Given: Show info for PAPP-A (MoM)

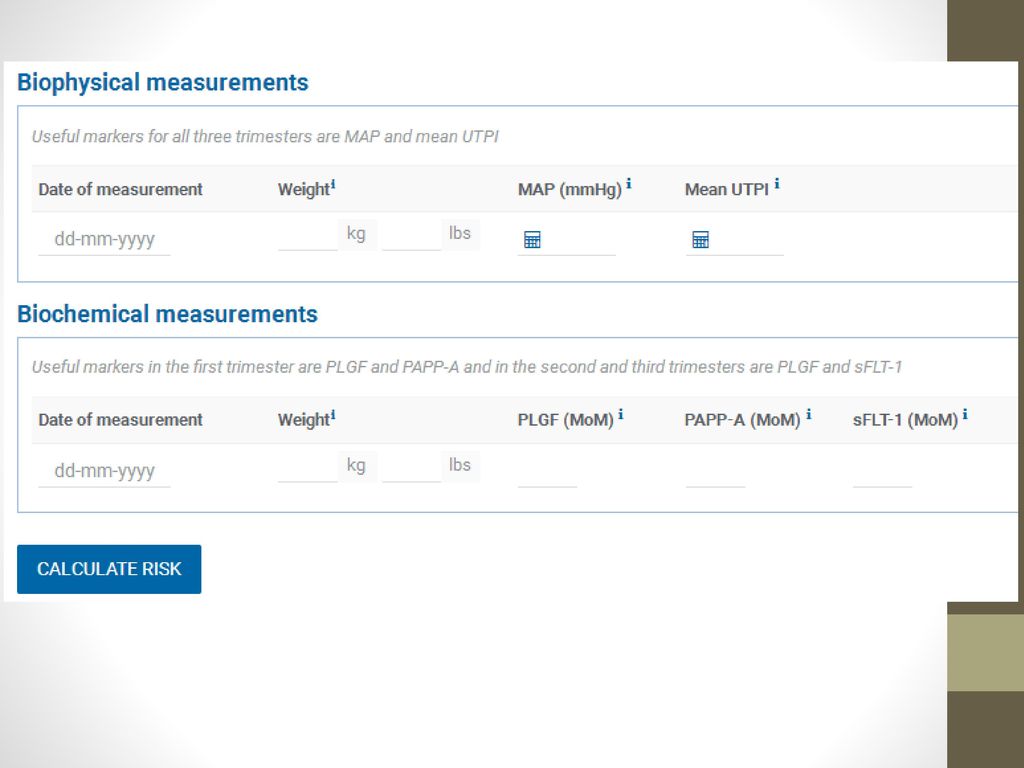Looking at the screenshot, I should (808, 414).
